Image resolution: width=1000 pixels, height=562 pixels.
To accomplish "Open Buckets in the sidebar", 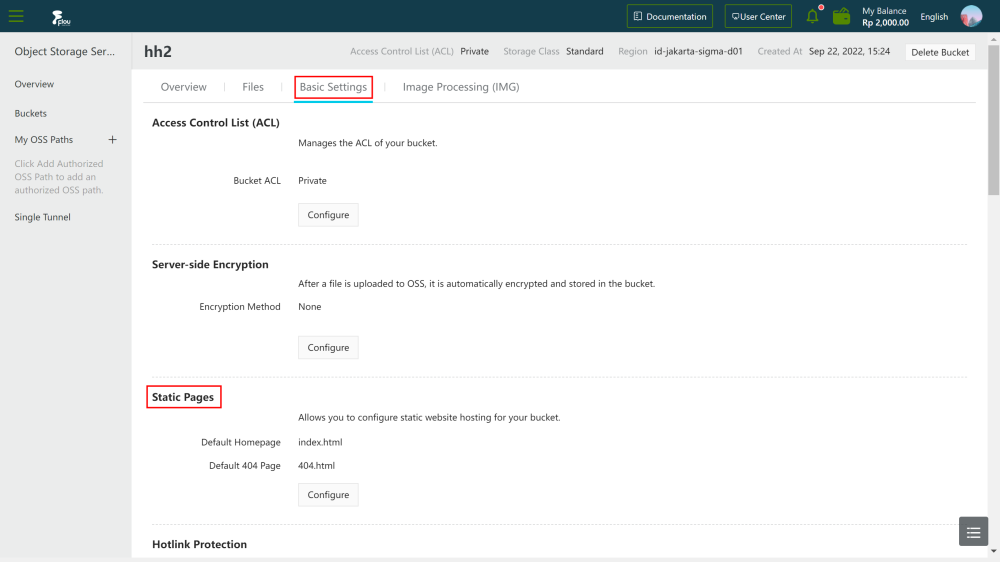I will tap(31, 114).
